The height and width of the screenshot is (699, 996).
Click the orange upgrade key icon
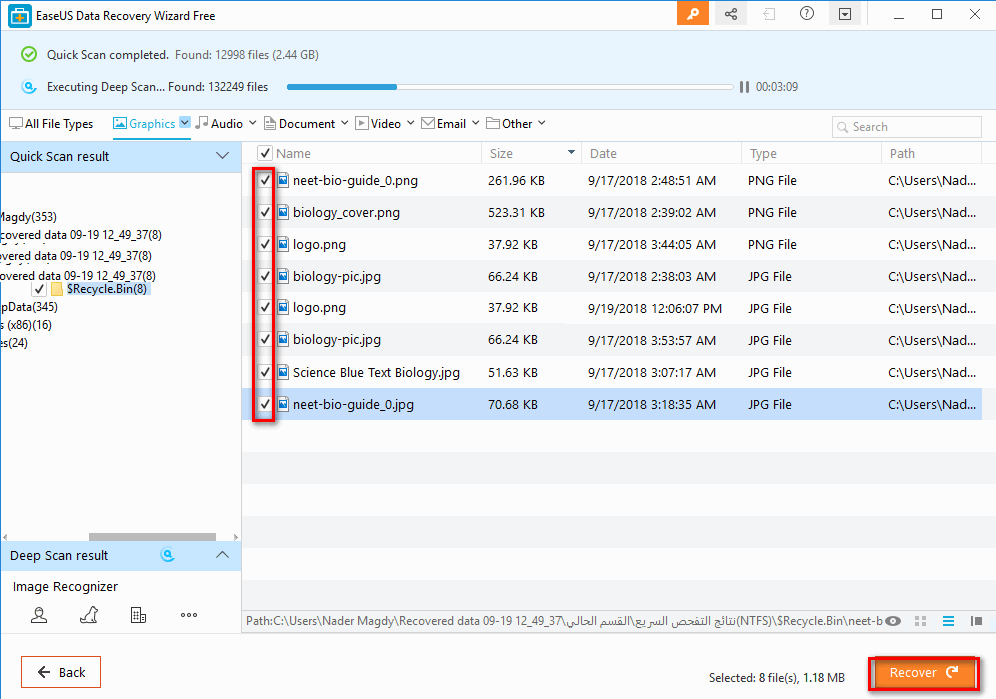pos(692,14)
